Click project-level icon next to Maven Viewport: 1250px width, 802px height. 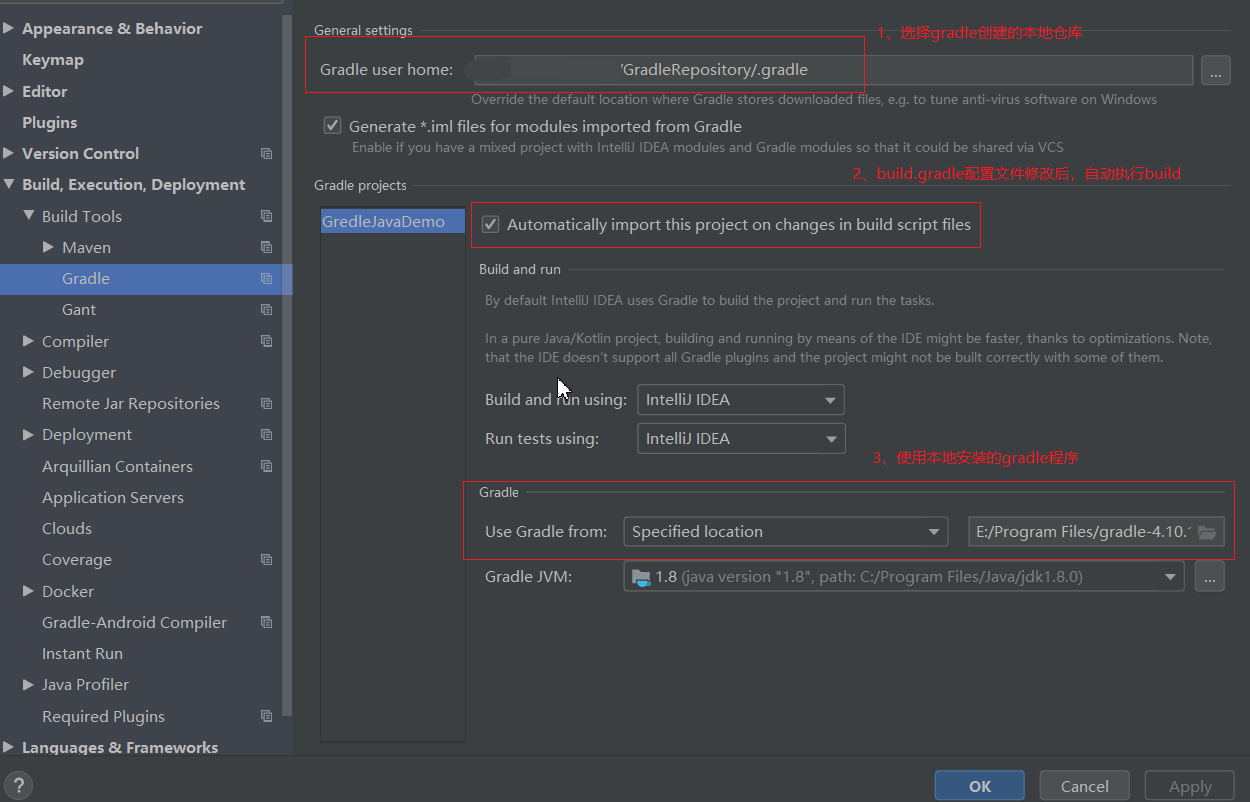(x=266, y=247)
